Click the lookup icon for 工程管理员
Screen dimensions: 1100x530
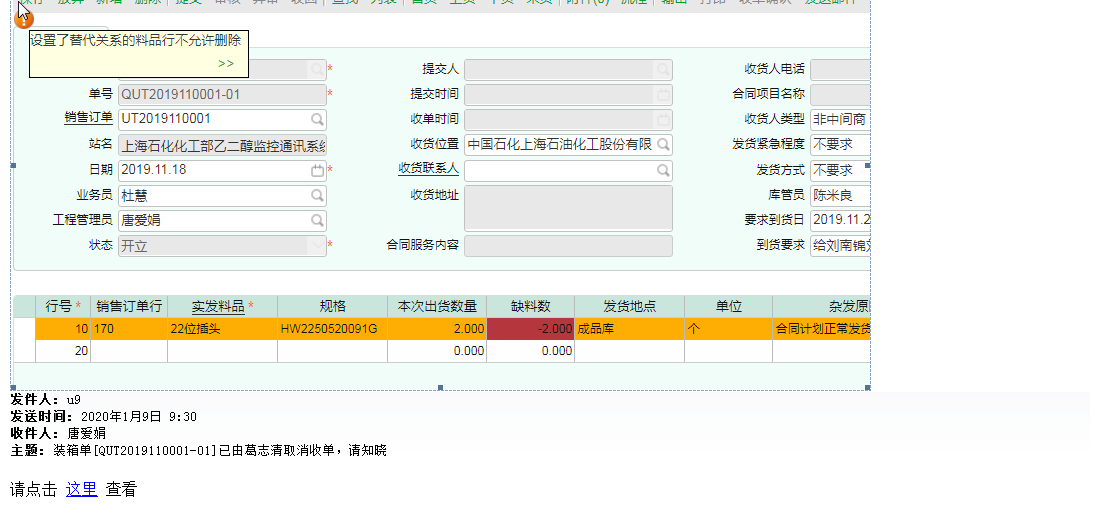coord(317,220)
